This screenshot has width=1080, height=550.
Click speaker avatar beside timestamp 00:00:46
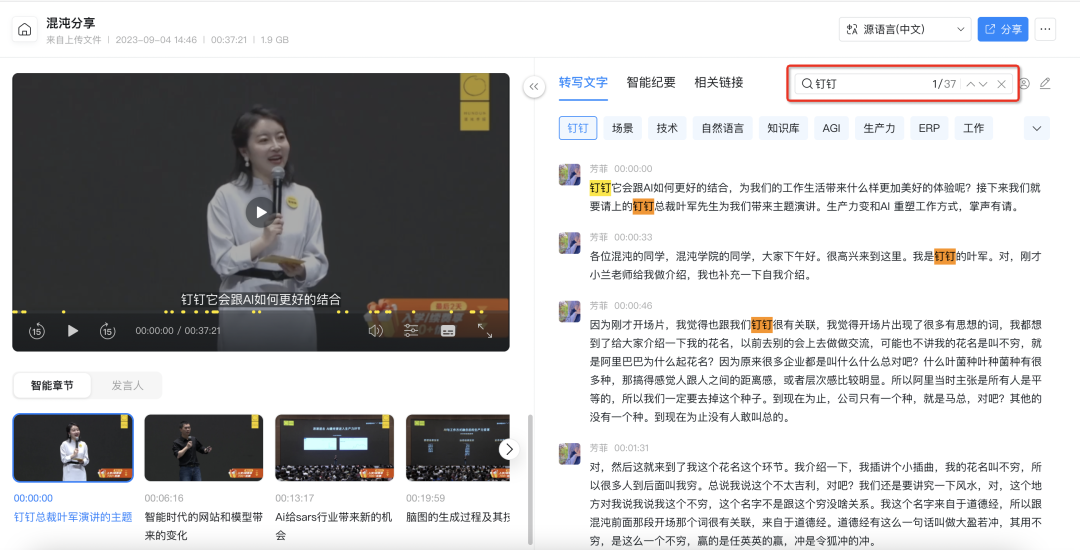click(x=570, y=311)
